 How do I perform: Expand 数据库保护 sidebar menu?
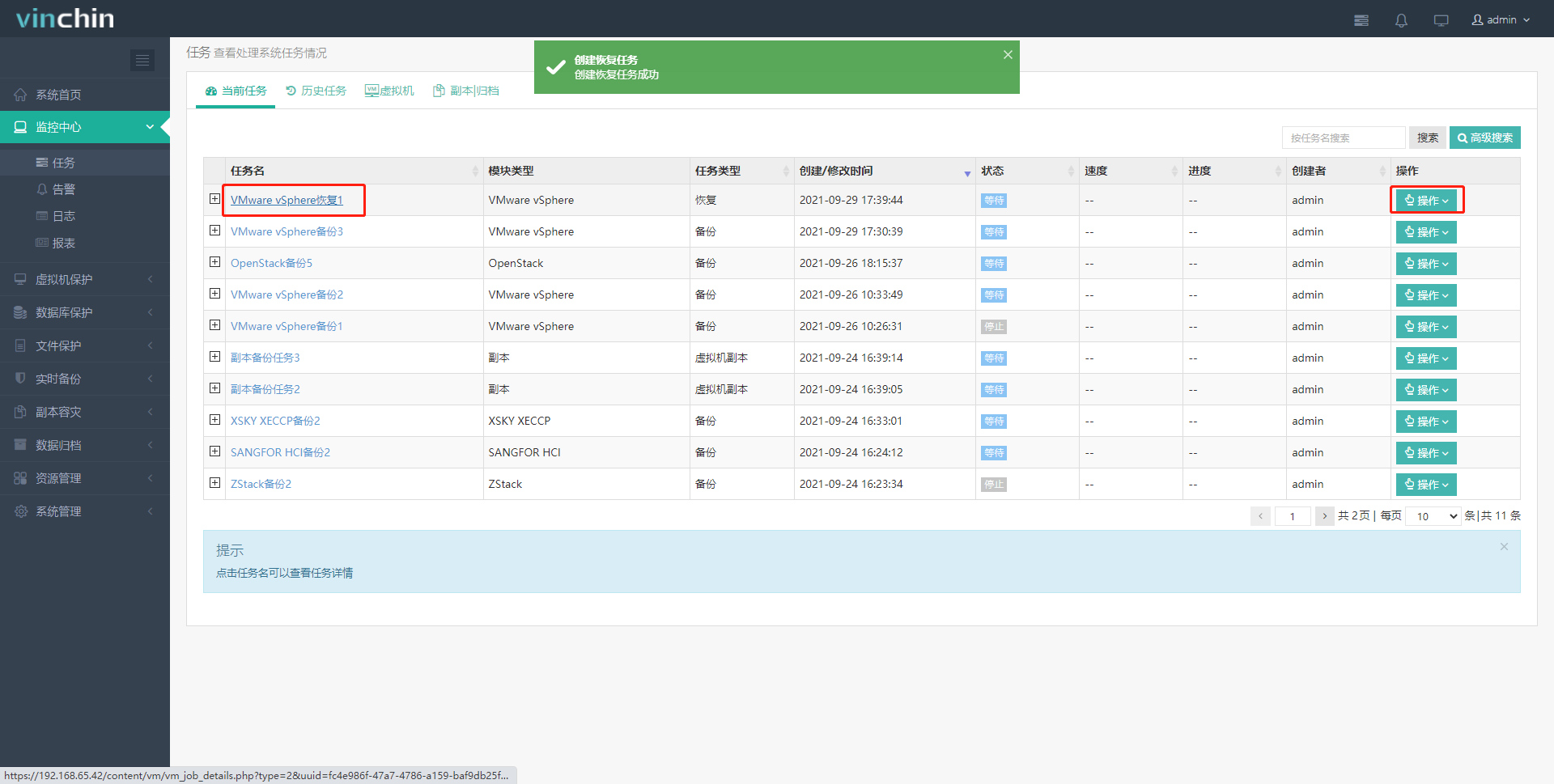click(x=85, y=312)
